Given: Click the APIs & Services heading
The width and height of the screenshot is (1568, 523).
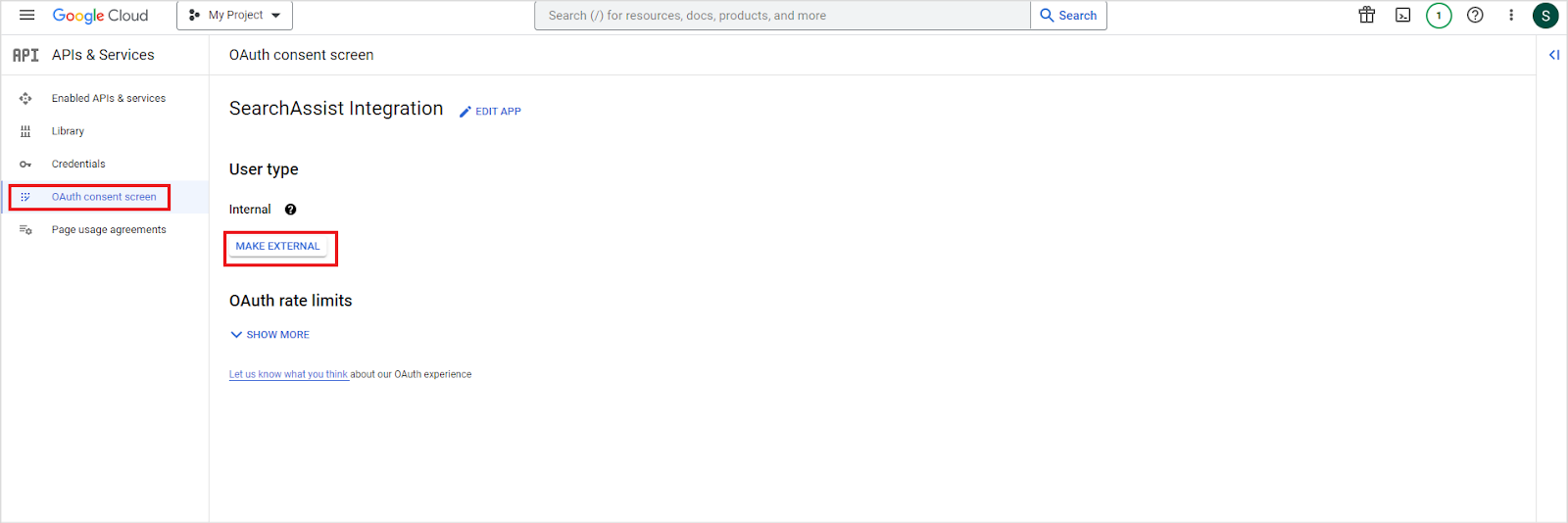Looking at the screenshot, I should (x=103, y=55).
